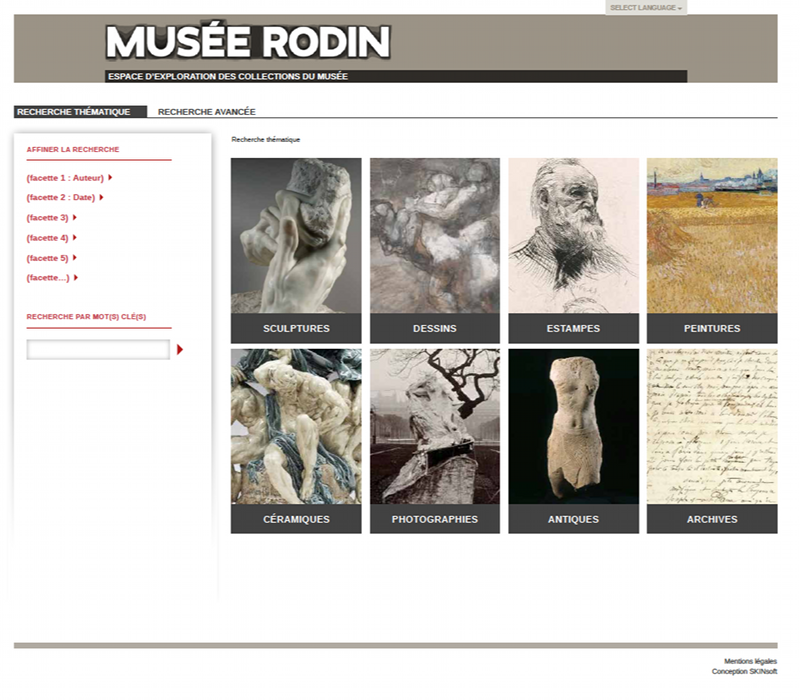Screen dimensions: 800x700
Task: Expand facette 2 : Date filter
Action: coord(65,197)
